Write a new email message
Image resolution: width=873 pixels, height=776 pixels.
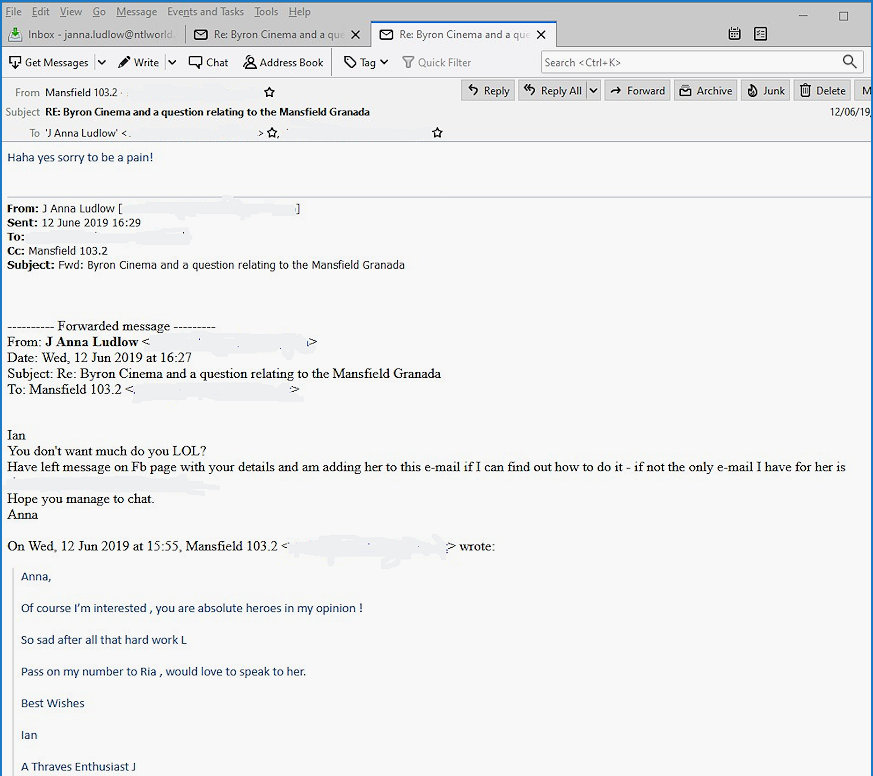tap(138, 62)
